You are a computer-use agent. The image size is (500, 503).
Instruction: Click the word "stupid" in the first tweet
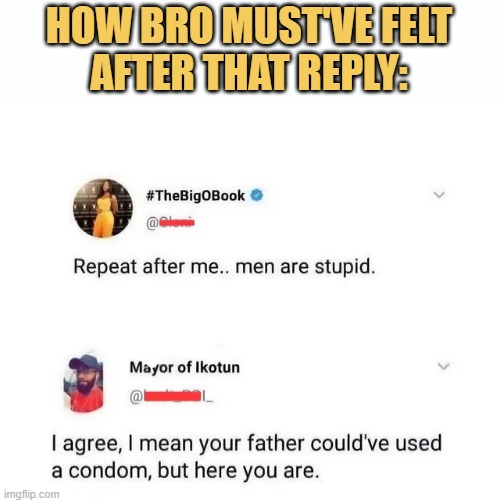click(345, 267)
